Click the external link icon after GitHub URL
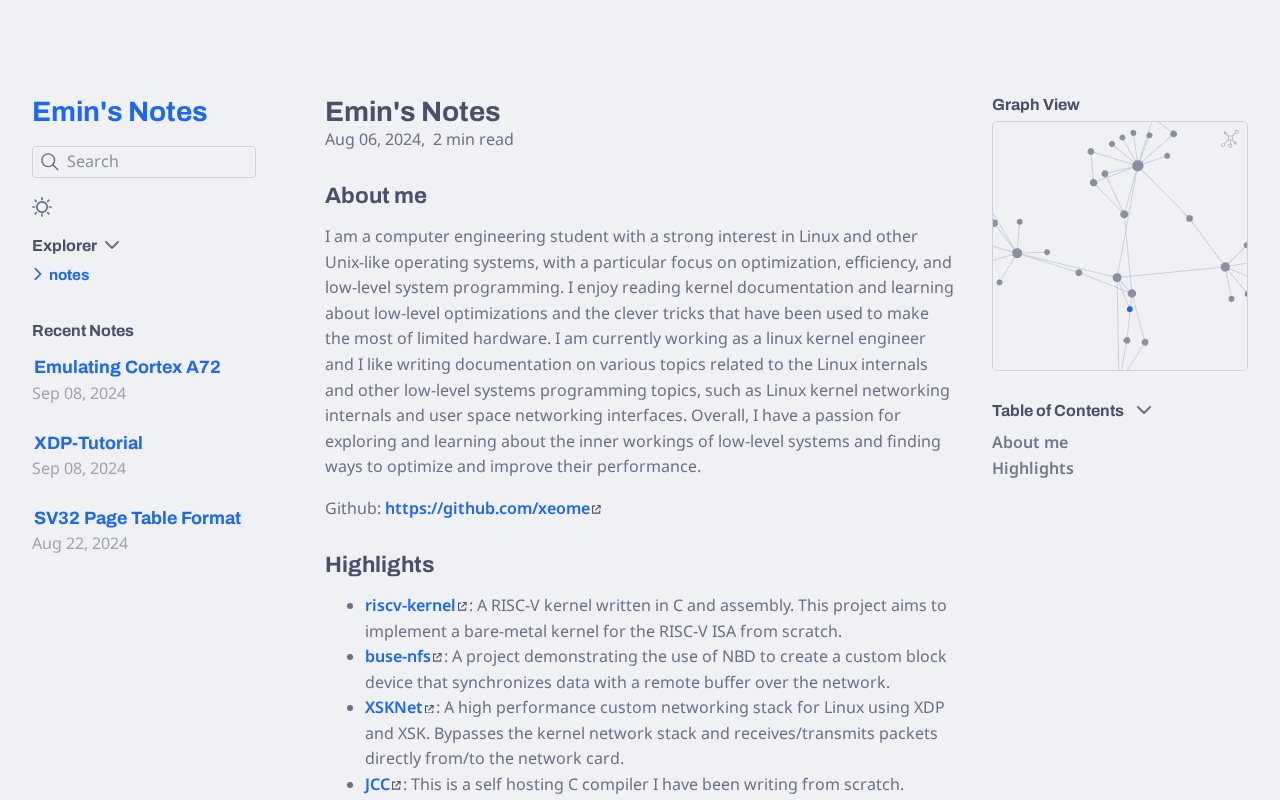This screenshot has height=800, width=1280. pyautogui.click(x=597, y=510)
